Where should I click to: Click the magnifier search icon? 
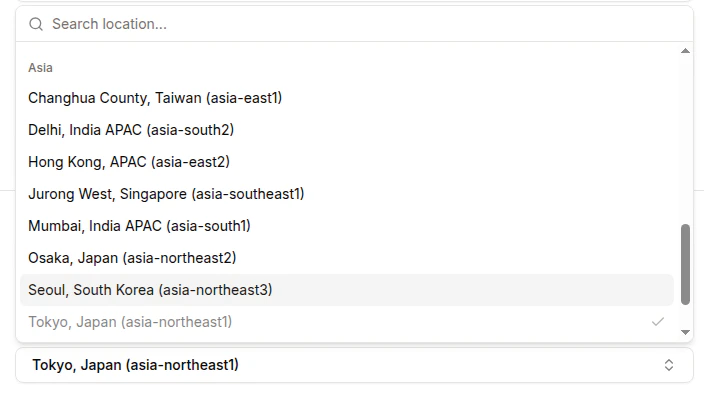click(36, 24)
